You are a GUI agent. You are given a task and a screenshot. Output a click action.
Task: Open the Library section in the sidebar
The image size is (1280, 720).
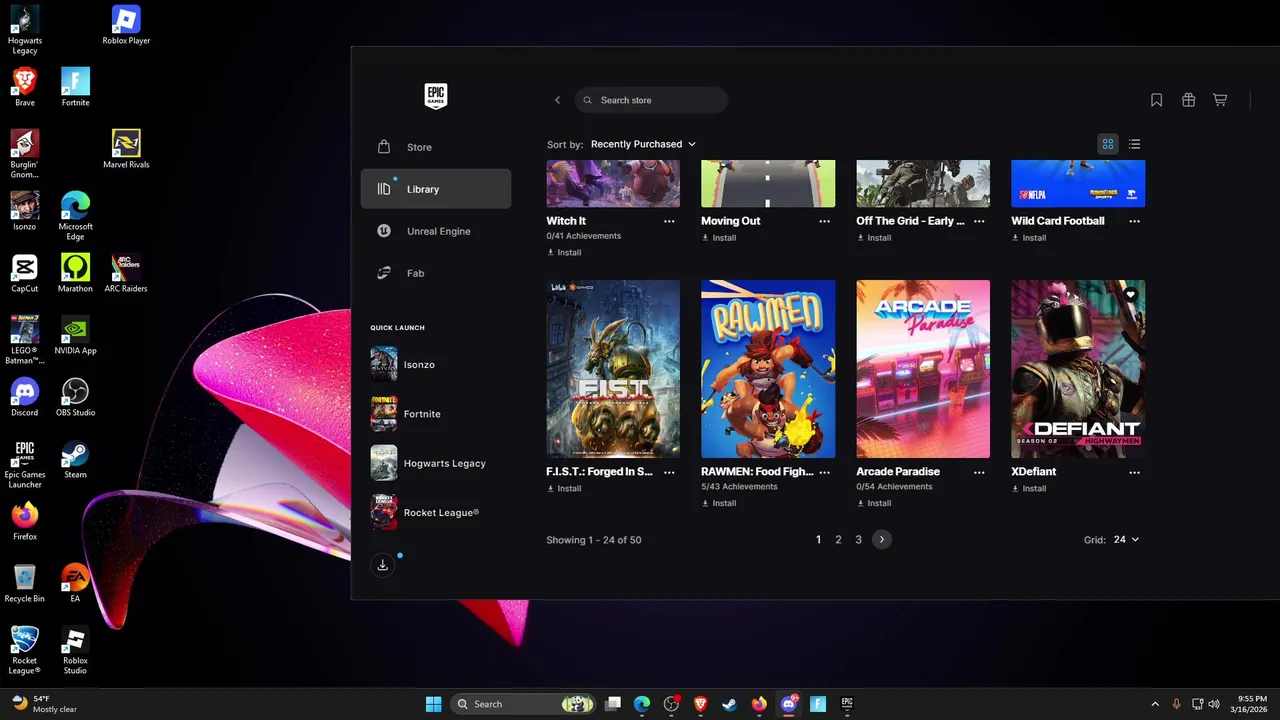coord(436,189)
